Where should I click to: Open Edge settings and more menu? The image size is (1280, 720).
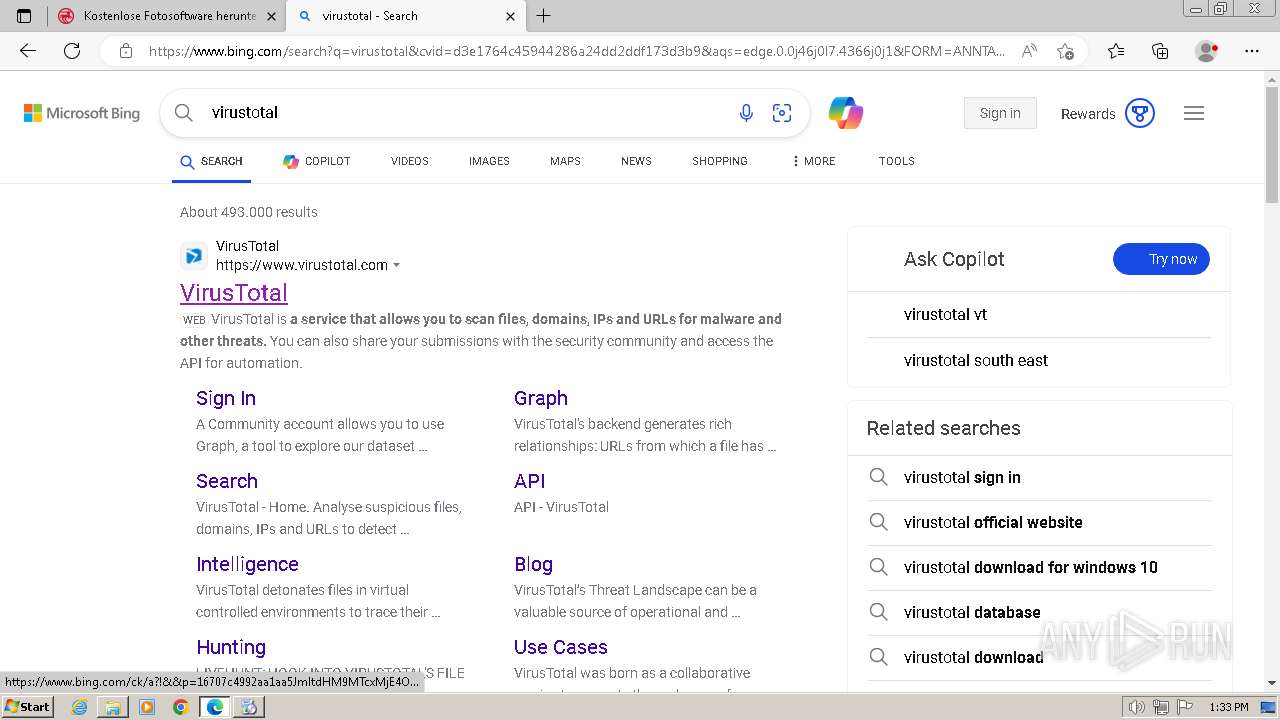click(x=1251, y=51)
